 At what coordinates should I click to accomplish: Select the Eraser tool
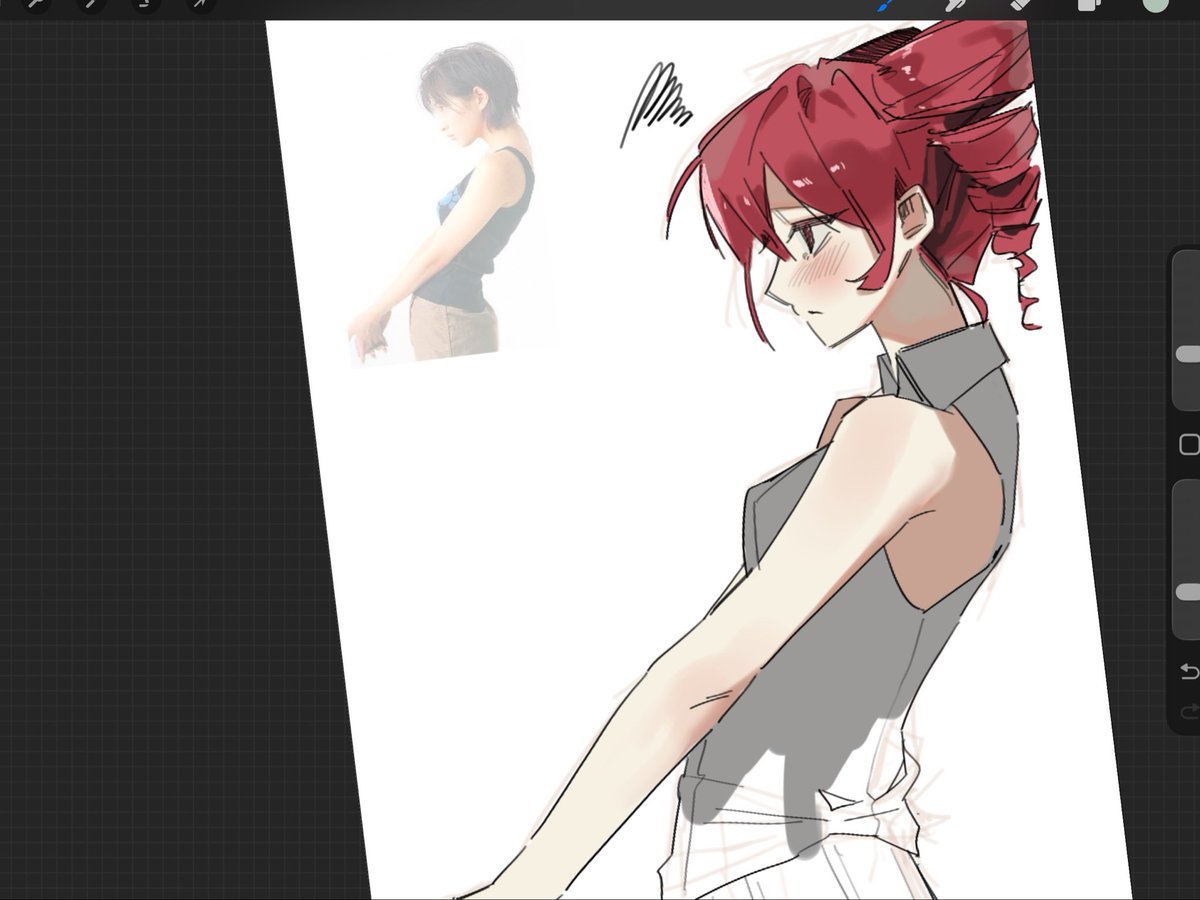[1020, 4]
